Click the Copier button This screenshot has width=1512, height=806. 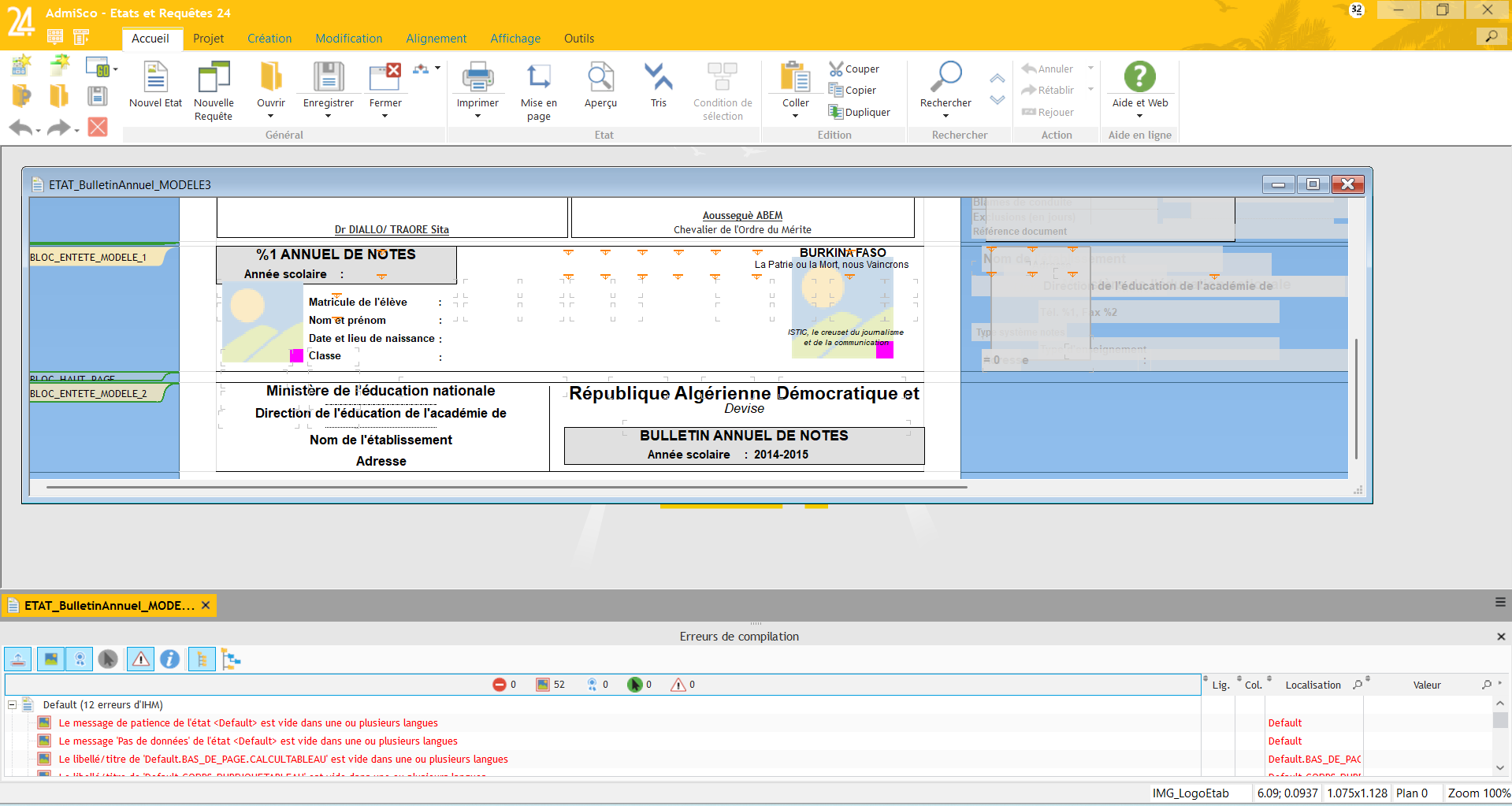[853, 91]
